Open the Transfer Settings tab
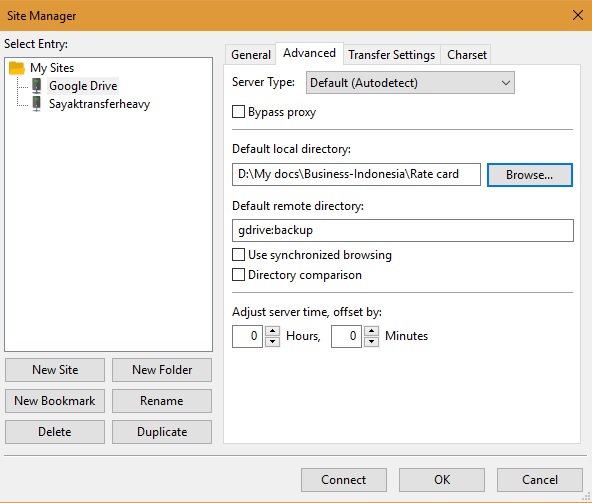592x503 pixels. [x=392, y=55]
